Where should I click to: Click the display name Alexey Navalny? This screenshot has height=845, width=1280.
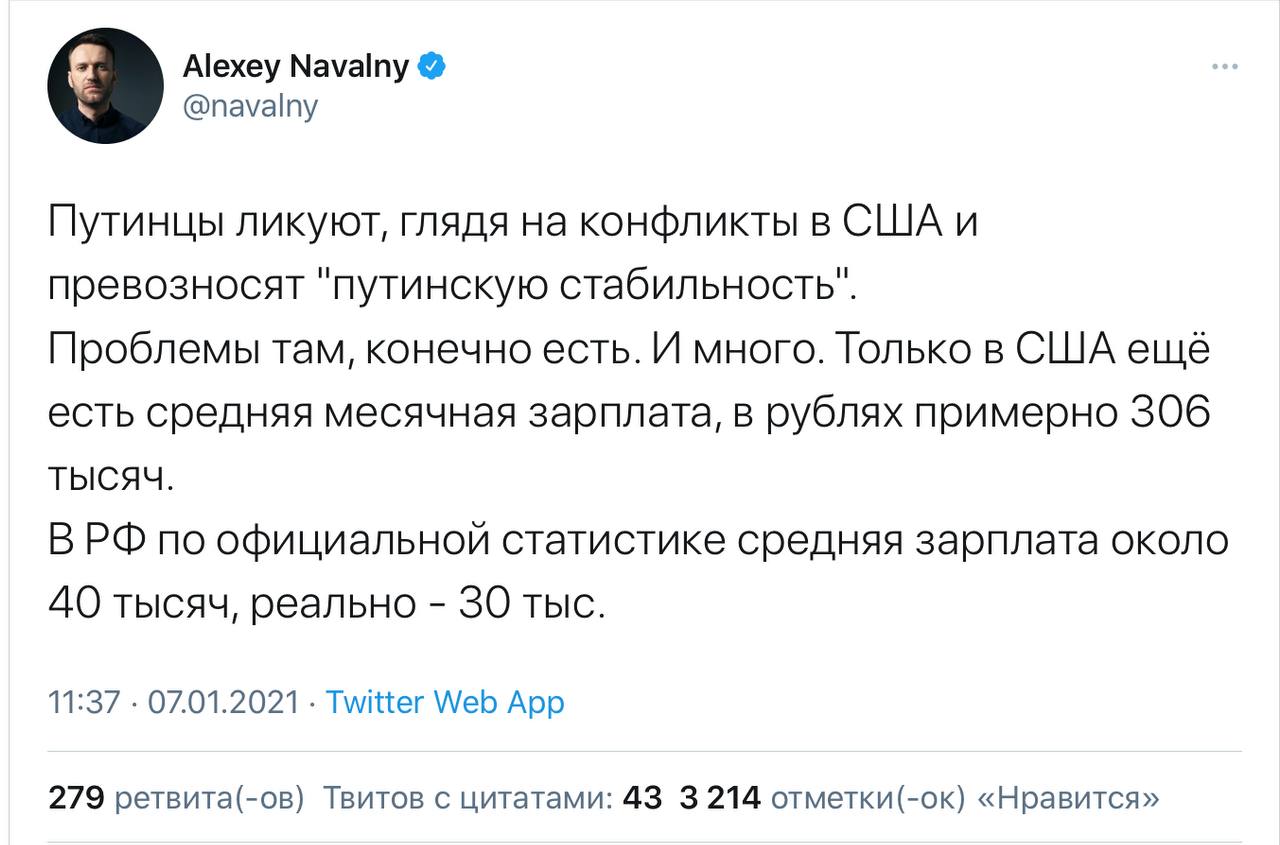tap(295, 67)
